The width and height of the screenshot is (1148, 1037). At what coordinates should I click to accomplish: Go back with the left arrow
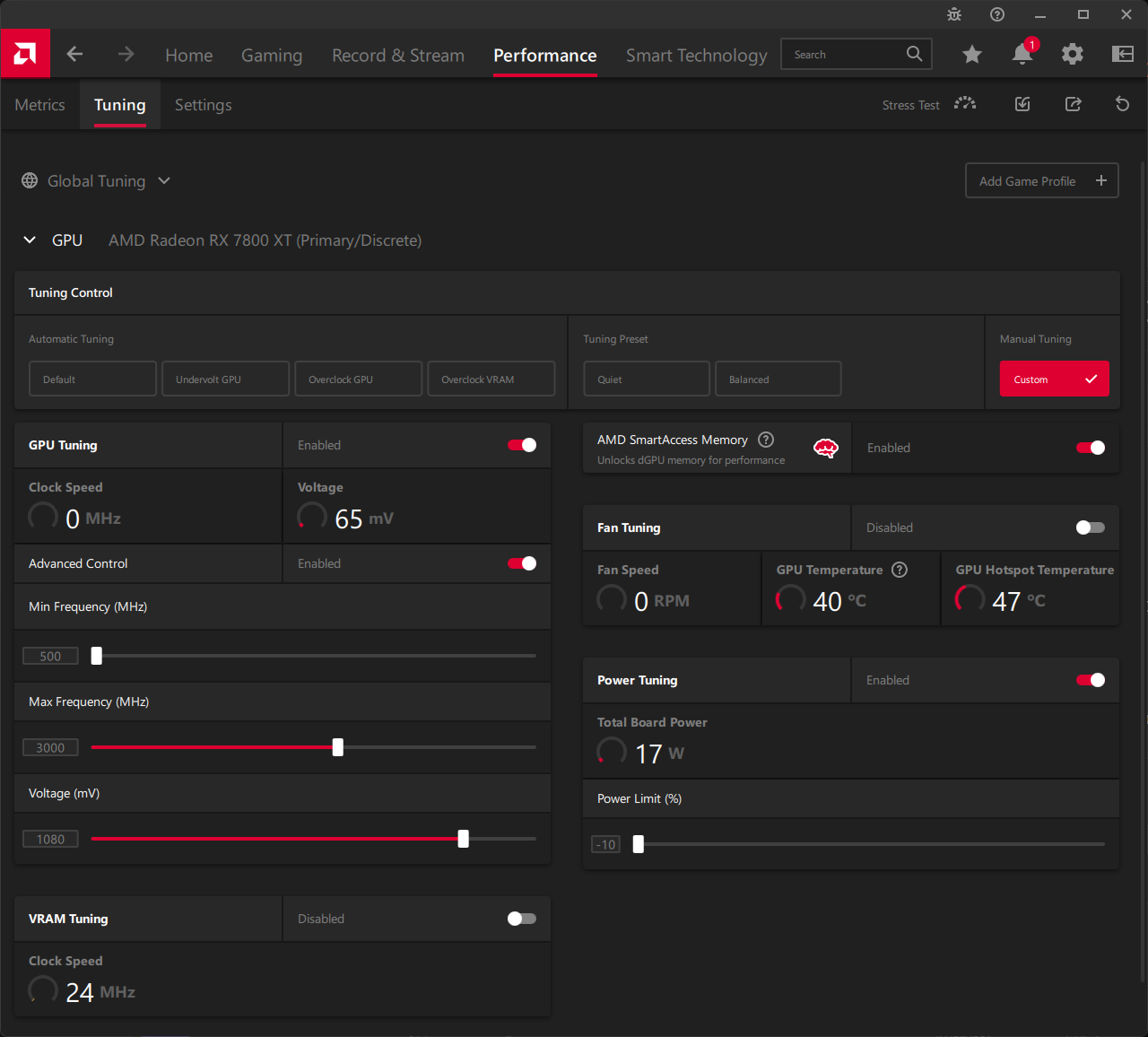click(74, 55)
